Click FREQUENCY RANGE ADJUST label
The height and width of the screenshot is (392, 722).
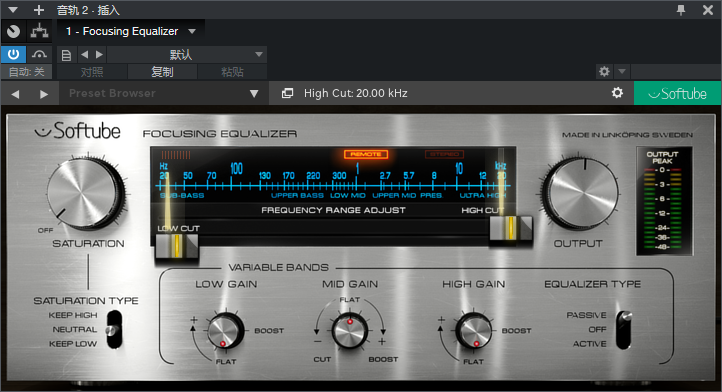333,210
